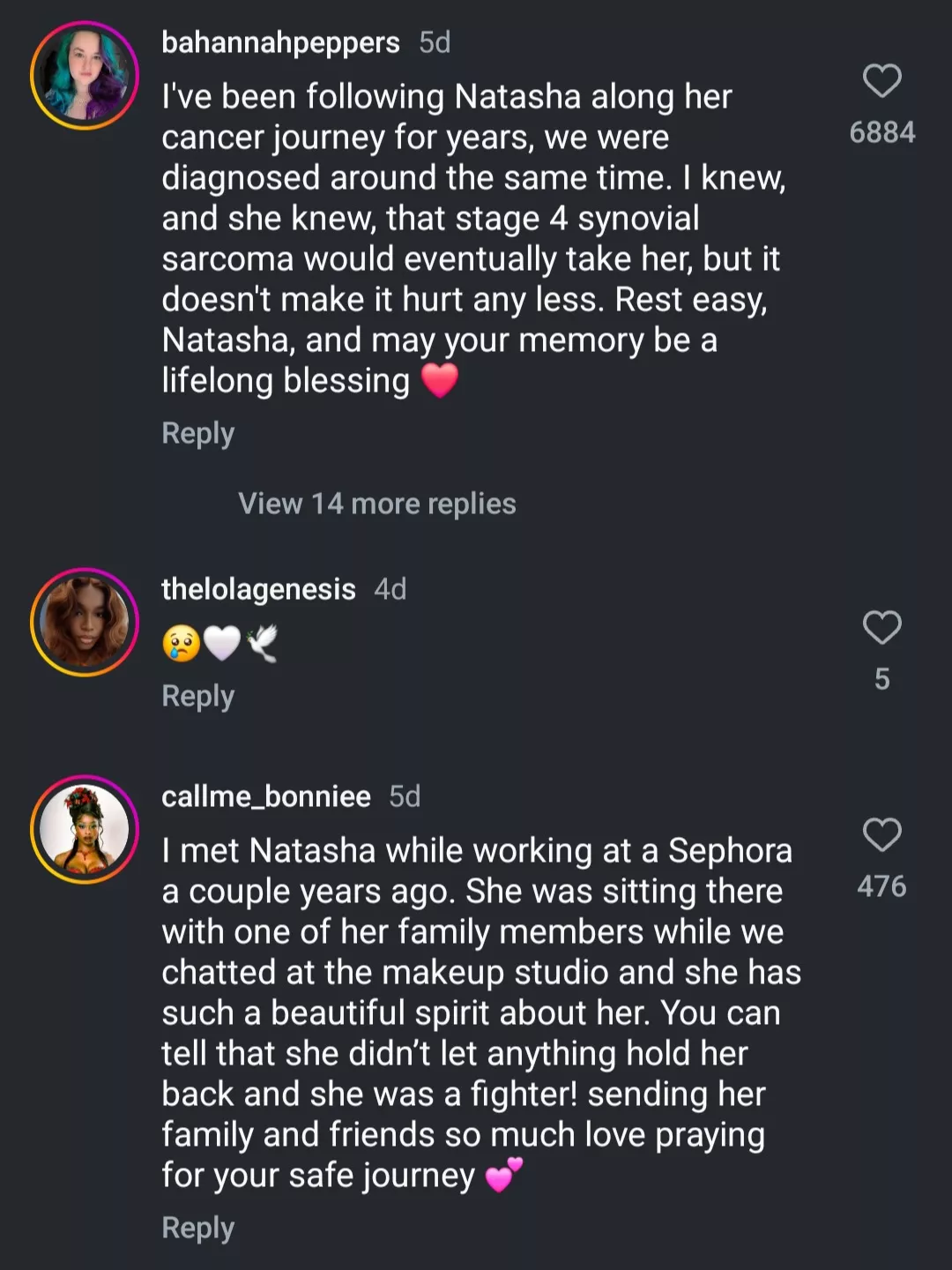Image resolution: width=952 pixels, height=1270 pixels.
Task: Expand View 14 more replies
Action: point(376,504)
